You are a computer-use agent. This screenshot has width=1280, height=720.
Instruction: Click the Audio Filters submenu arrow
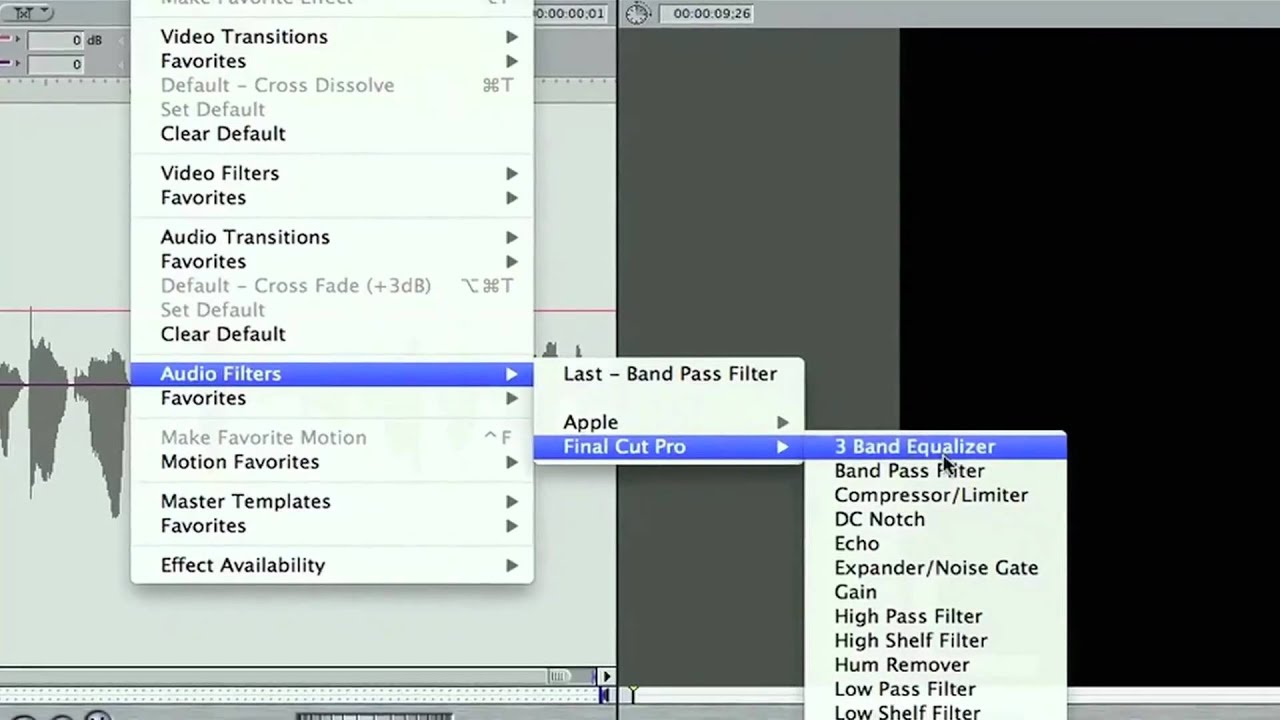pyautogui.click(x=512, y=374)
